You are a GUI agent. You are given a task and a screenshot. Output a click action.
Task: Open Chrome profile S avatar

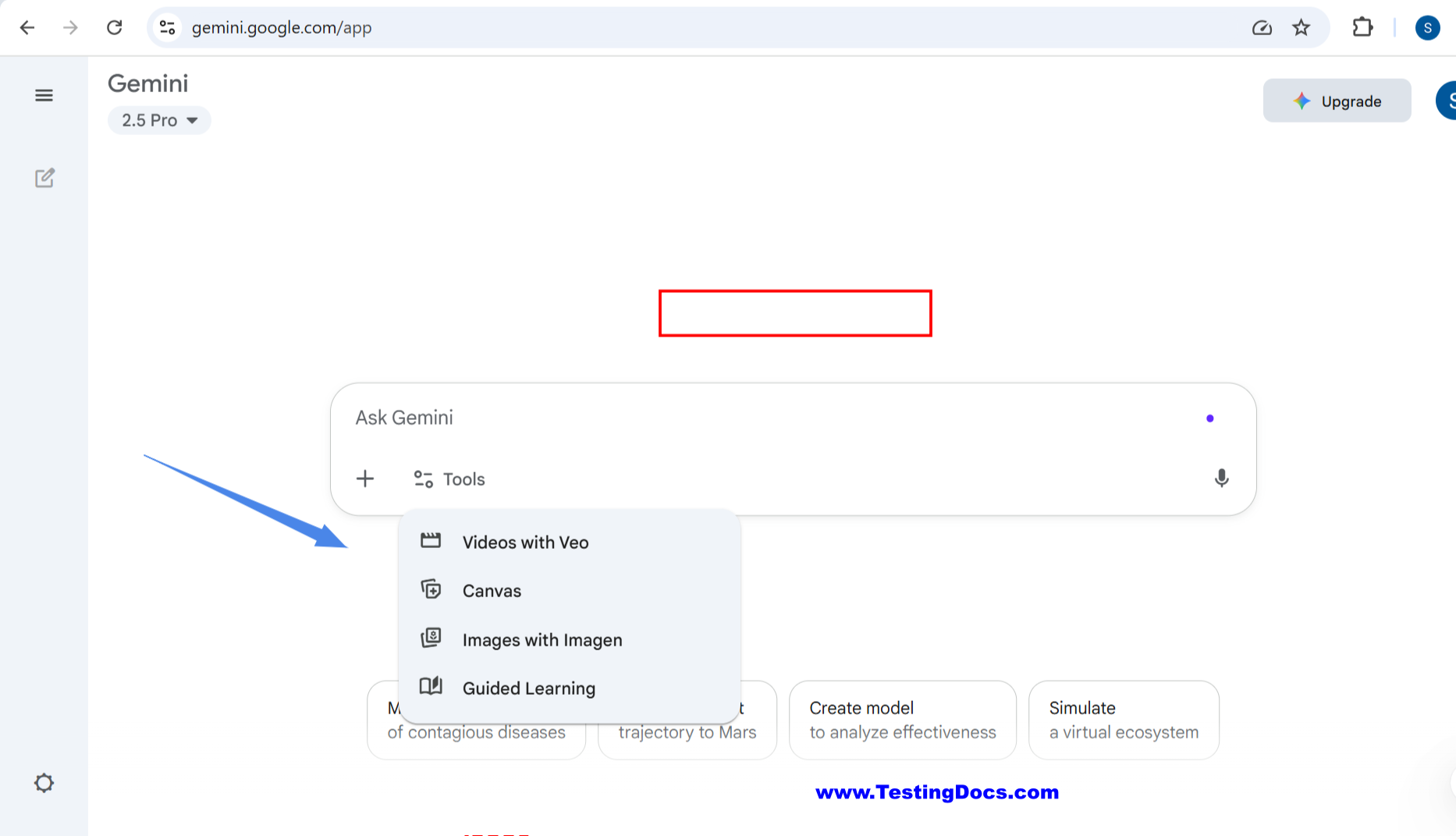(1427, 28)
